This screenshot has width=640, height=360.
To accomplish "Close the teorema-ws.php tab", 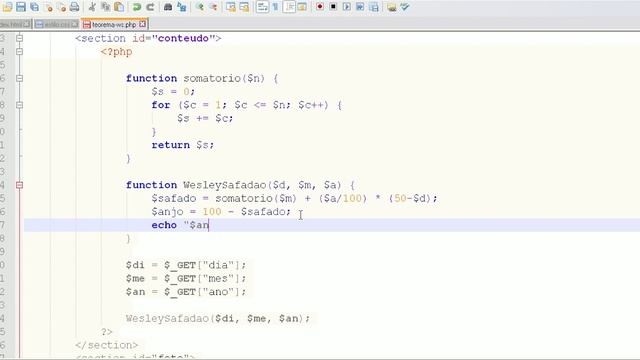I will click(x=142, y=24).
